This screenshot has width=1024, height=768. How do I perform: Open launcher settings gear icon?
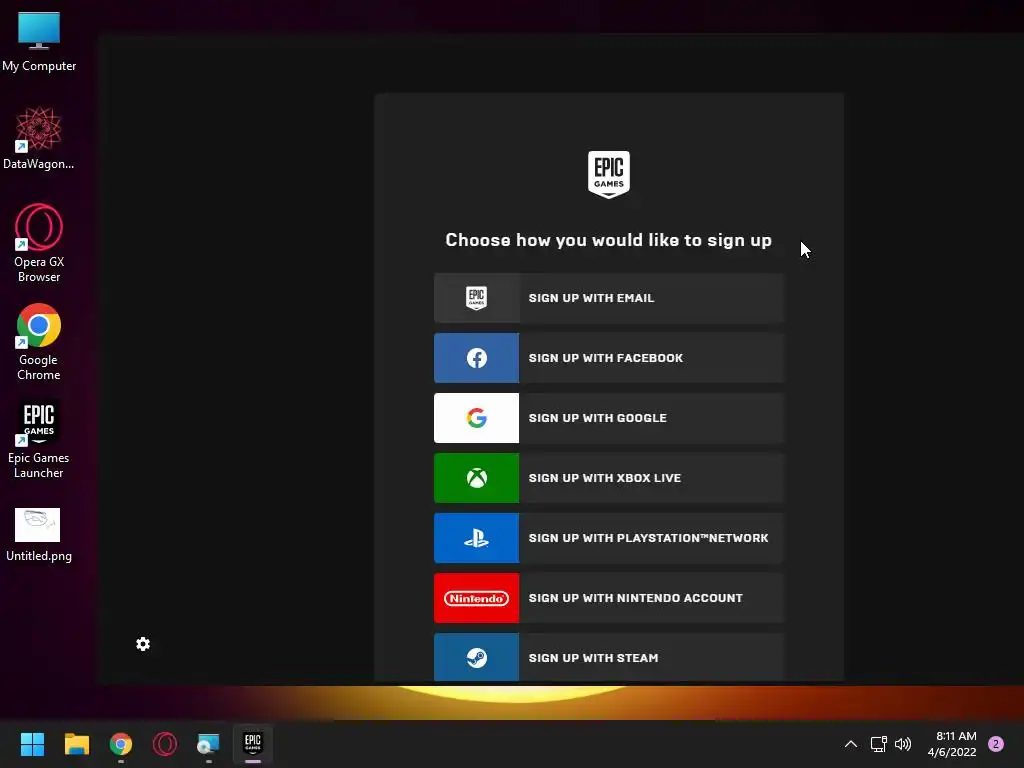pyautogui.click(x=143, y=645)
